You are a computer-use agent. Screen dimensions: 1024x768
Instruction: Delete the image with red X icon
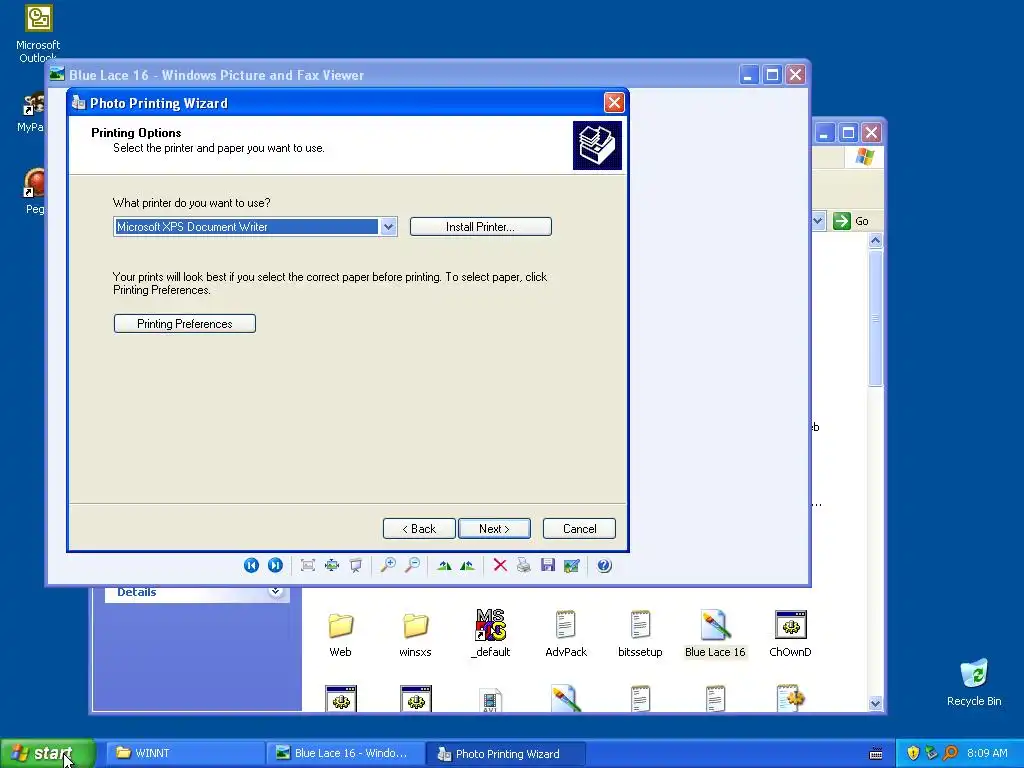coord(500,566)
